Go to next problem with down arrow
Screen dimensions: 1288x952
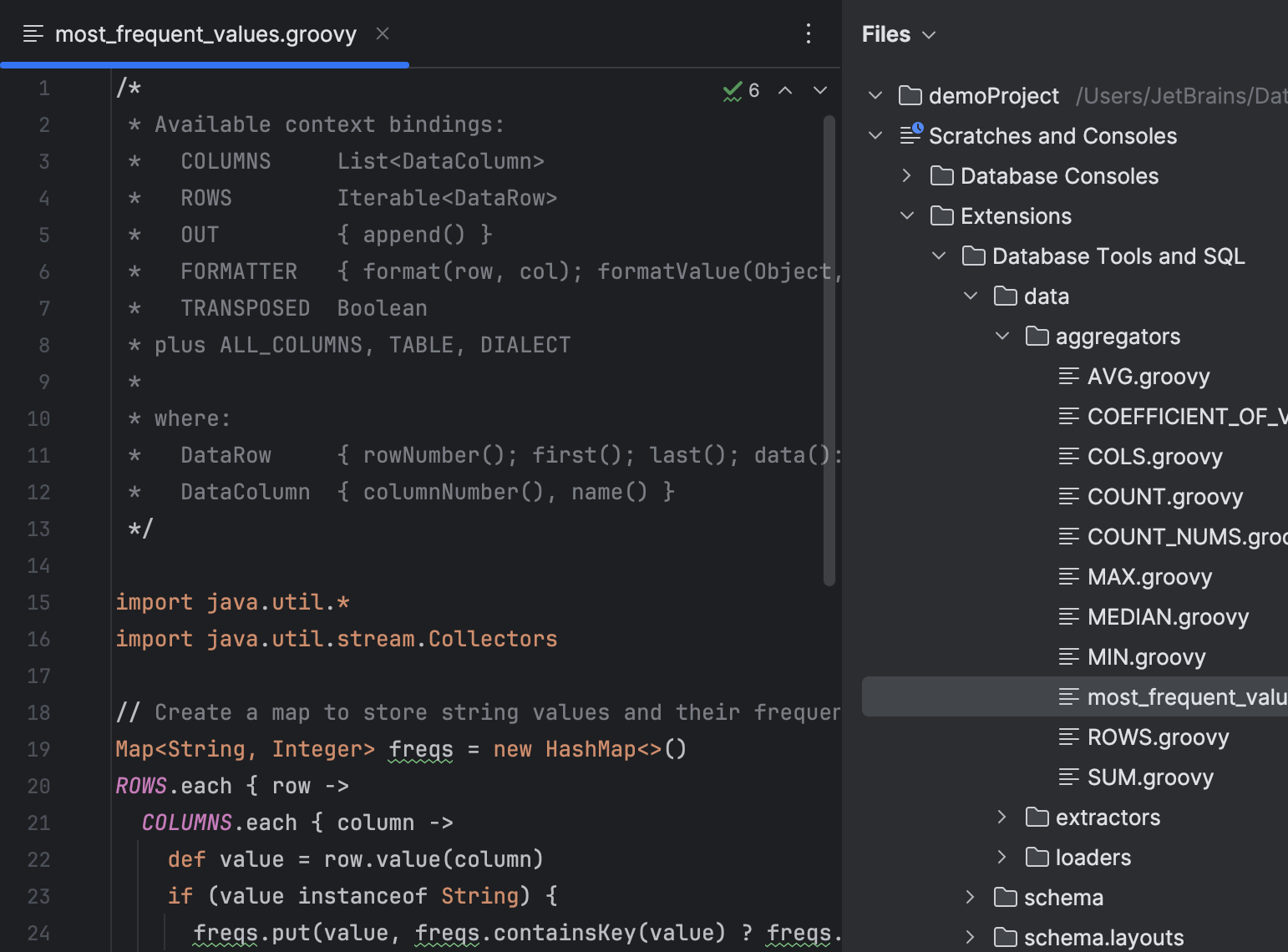click(819, 90)
